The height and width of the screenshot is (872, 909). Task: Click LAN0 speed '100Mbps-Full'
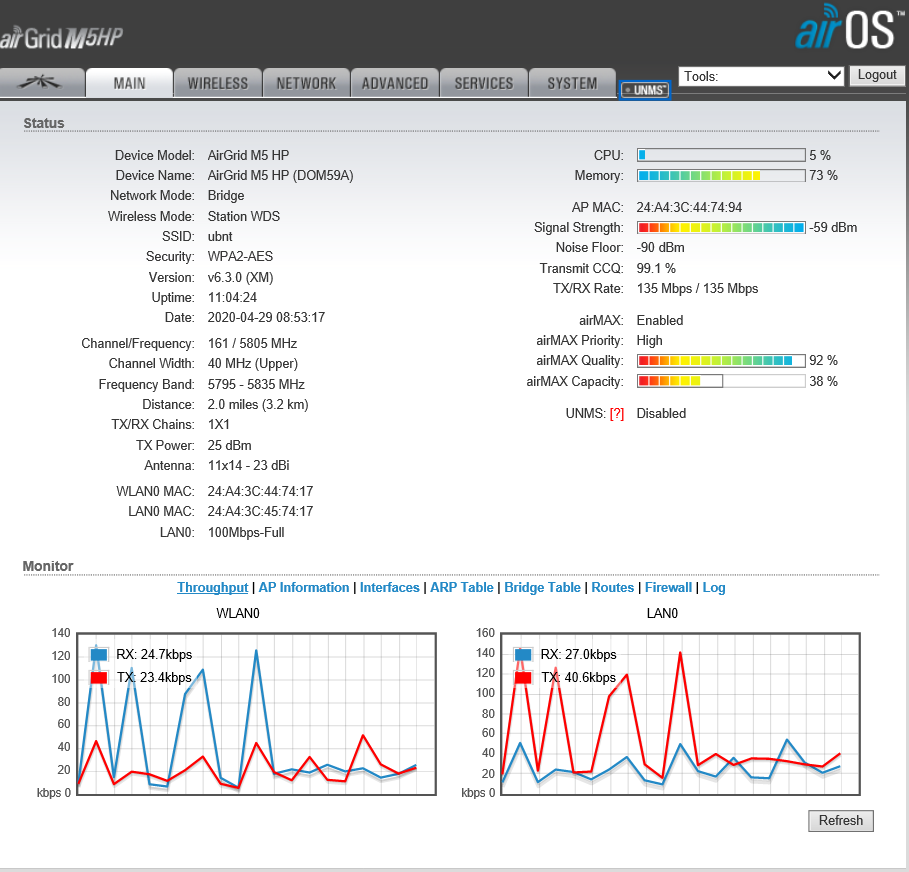[x=246, y=532]
